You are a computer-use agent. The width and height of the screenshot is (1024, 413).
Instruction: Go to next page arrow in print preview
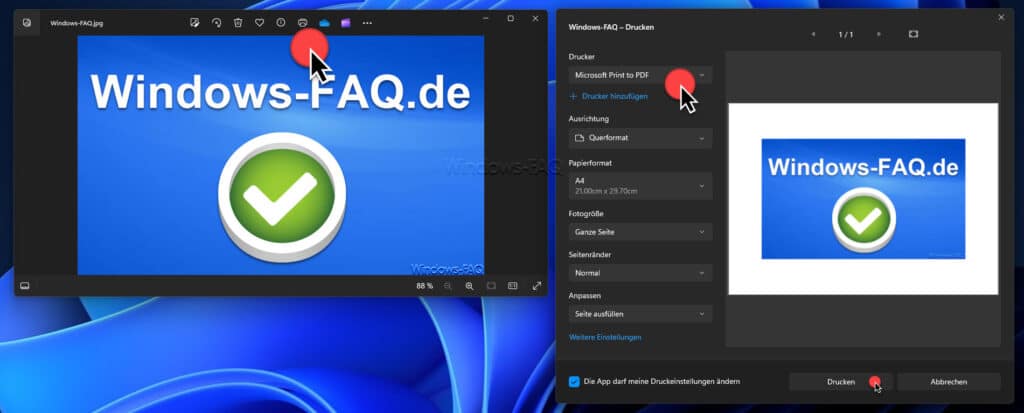[878, 34]
